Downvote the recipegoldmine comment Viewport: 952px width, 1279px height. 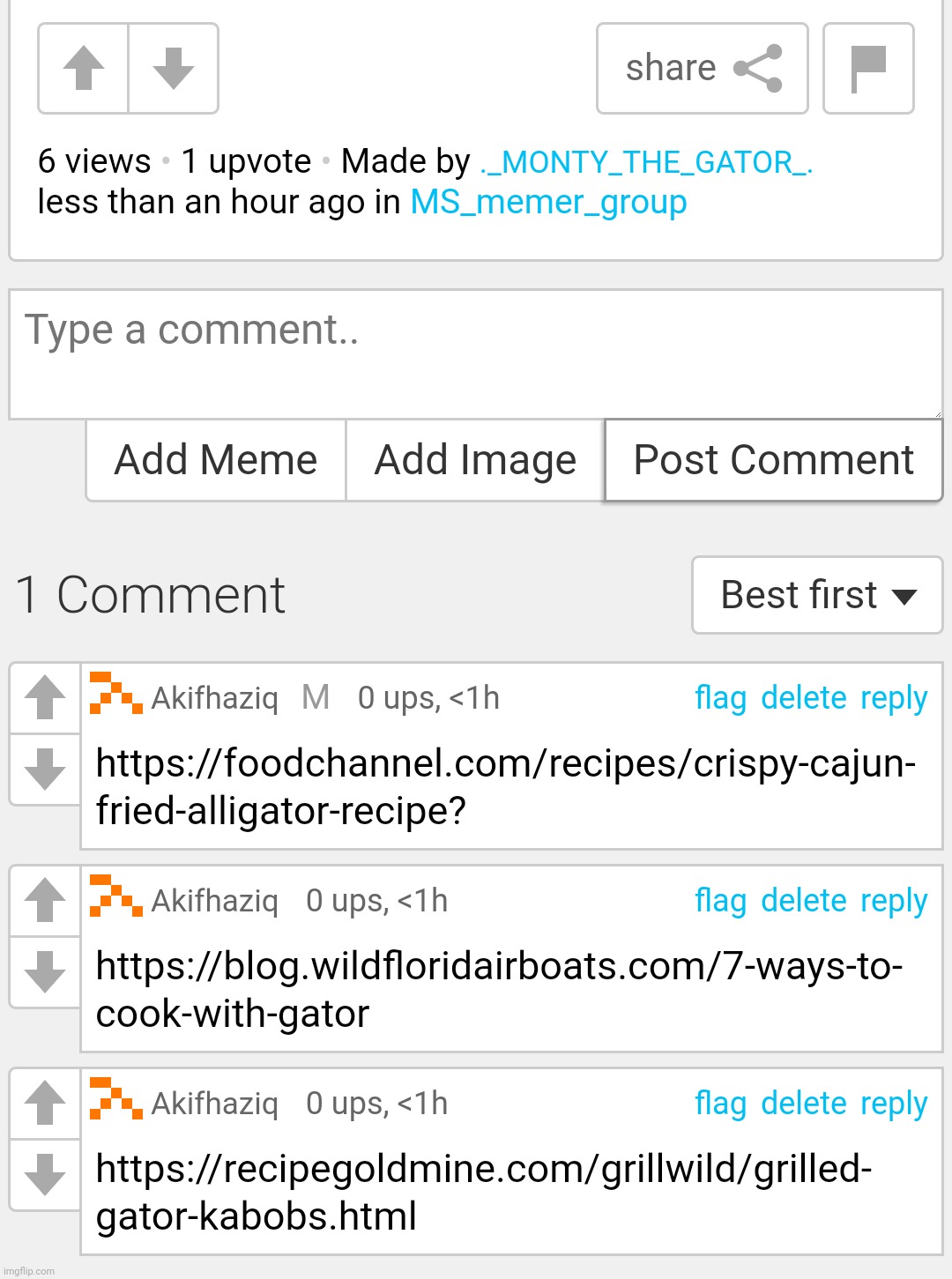[x=45, y=1174]
